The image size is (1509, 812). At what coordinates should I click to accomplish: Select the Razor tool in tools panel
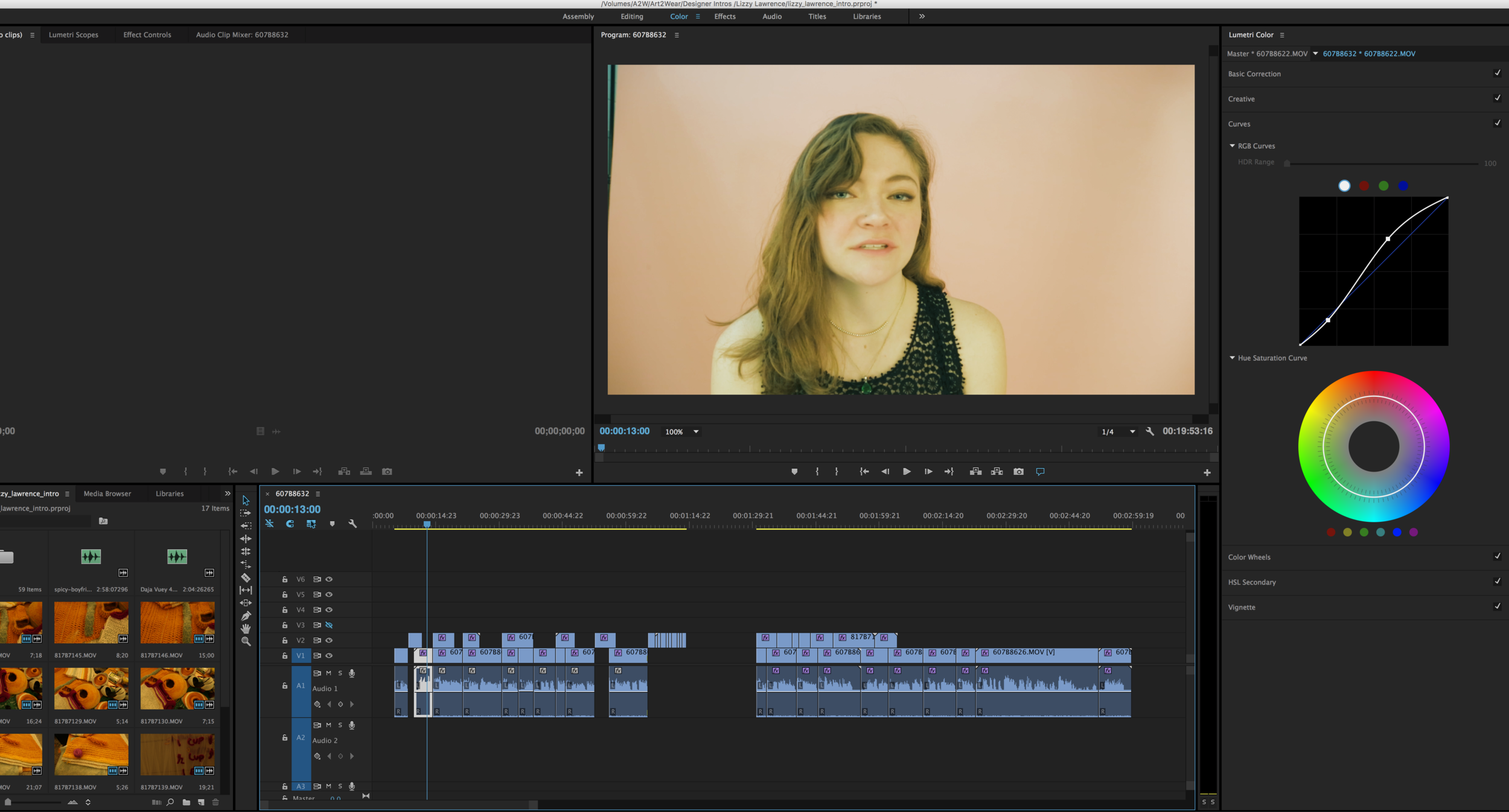(x=246, y=577)
